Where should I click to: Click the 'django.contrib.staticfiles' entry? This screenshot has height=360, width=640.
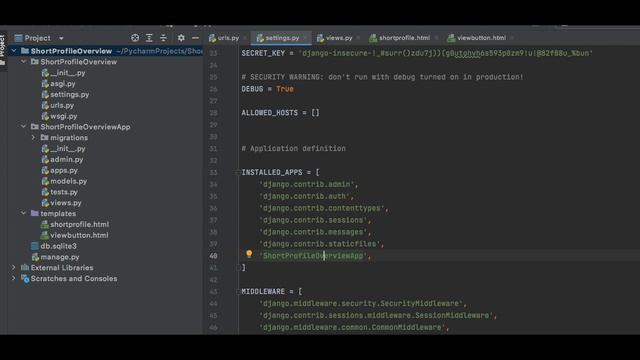(x=320, y=244)
